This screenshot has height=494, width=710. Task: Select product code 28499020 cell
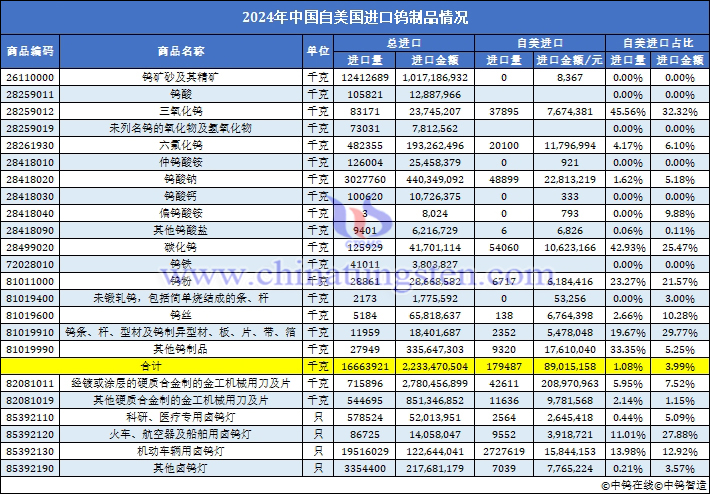30,248
